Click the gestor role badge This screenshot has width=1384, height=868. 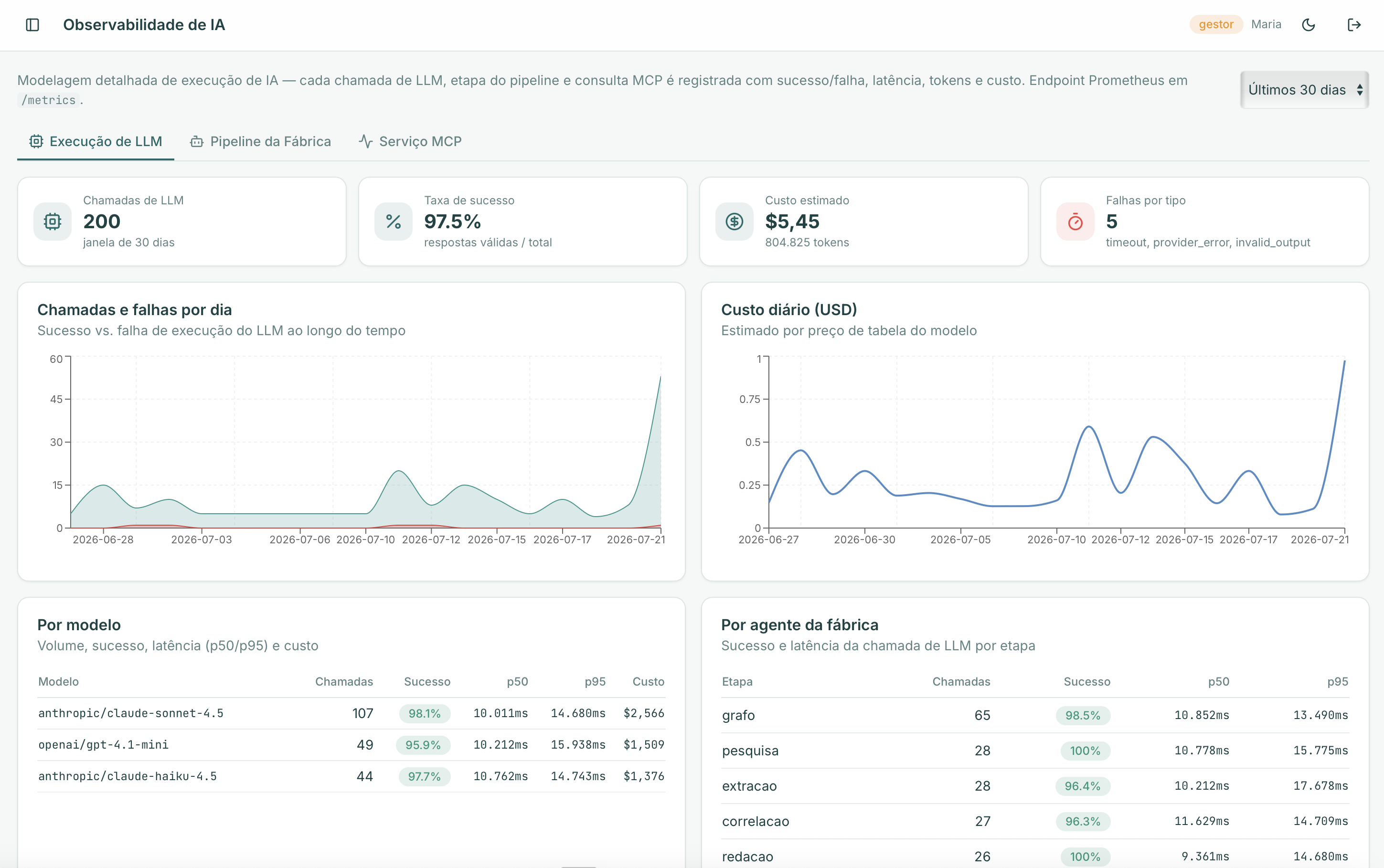pyautogui.click(x=1216, y=24)
